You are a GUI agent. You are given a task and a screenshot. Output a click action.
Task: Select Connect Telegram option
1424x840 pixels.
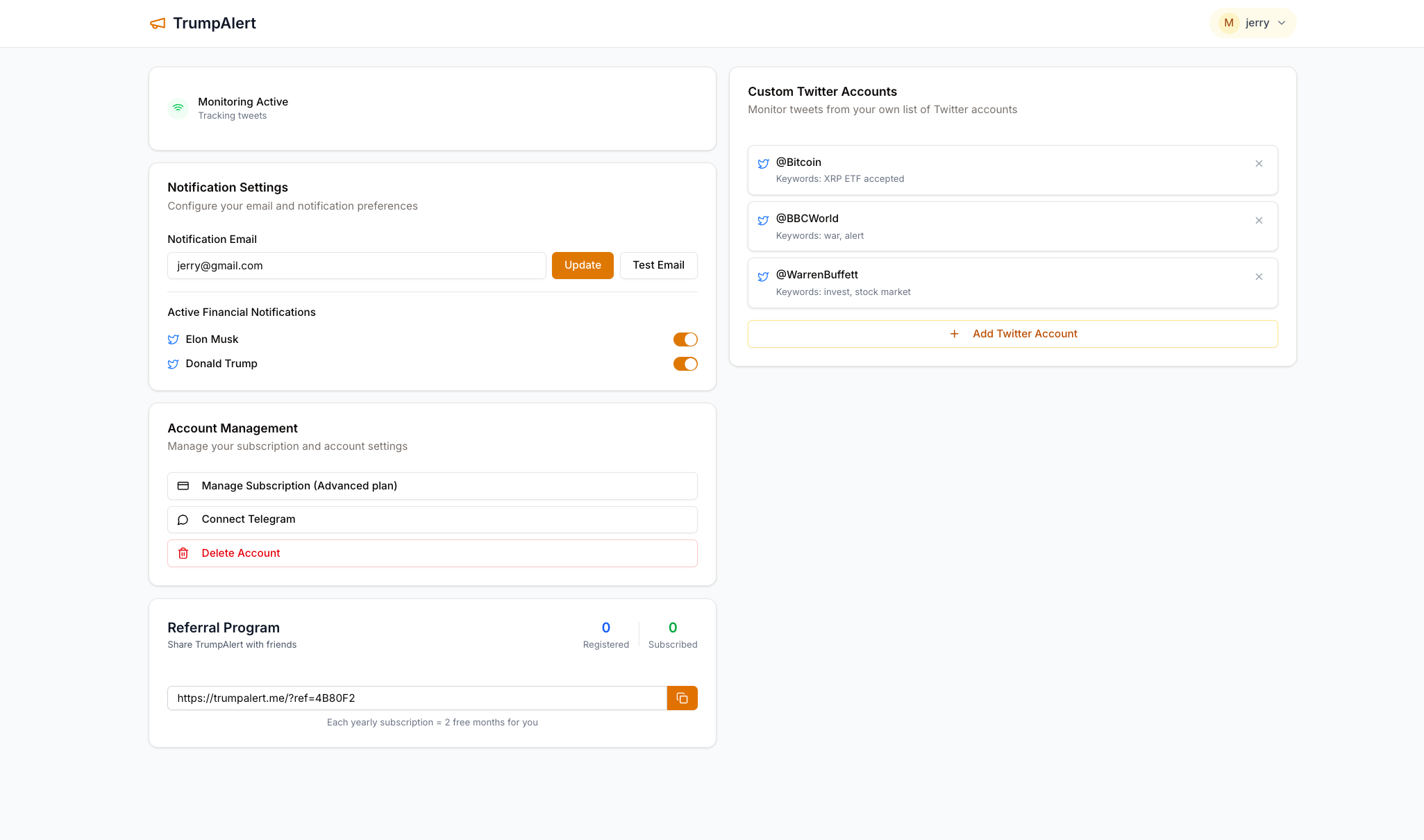point(432,519)
